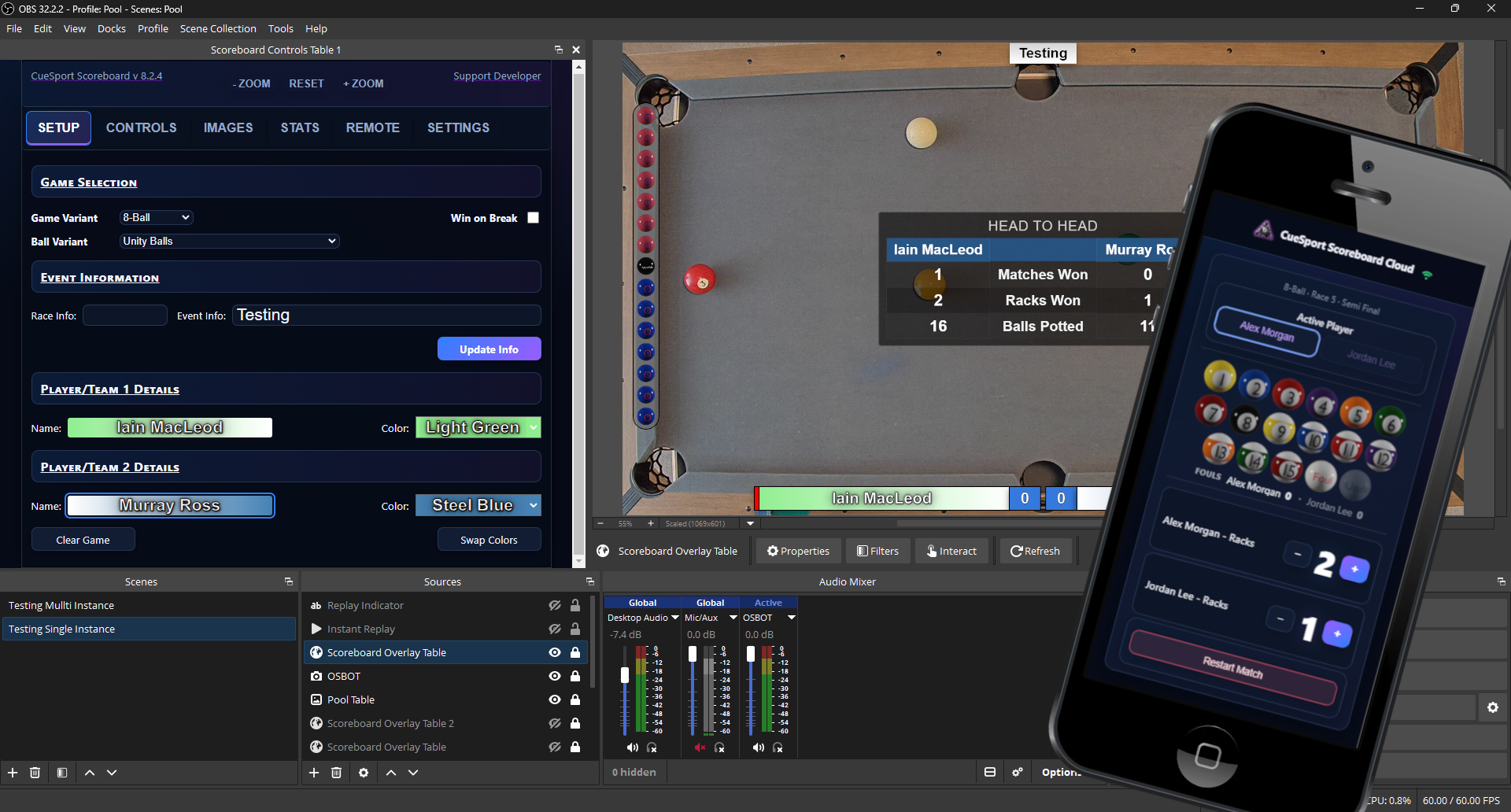
Task: Show the Instant Replay source
Action: [x=555, y=629]
